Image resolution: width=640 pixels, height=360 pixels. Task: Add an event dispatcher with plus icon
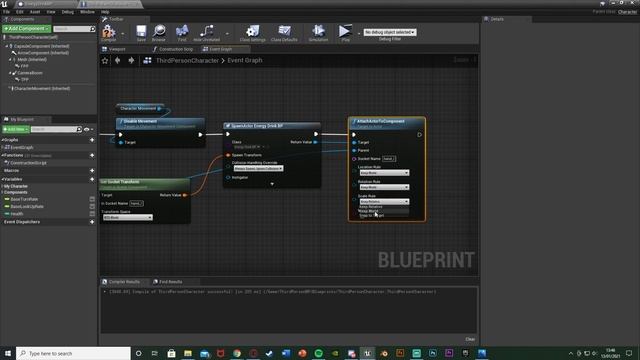[x=92, y=222]
